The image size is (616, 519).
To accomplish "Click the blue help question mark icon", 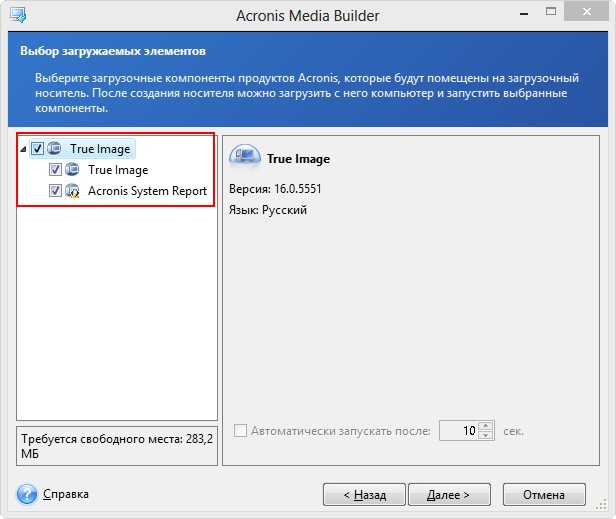I will click(x=27, y=494).
